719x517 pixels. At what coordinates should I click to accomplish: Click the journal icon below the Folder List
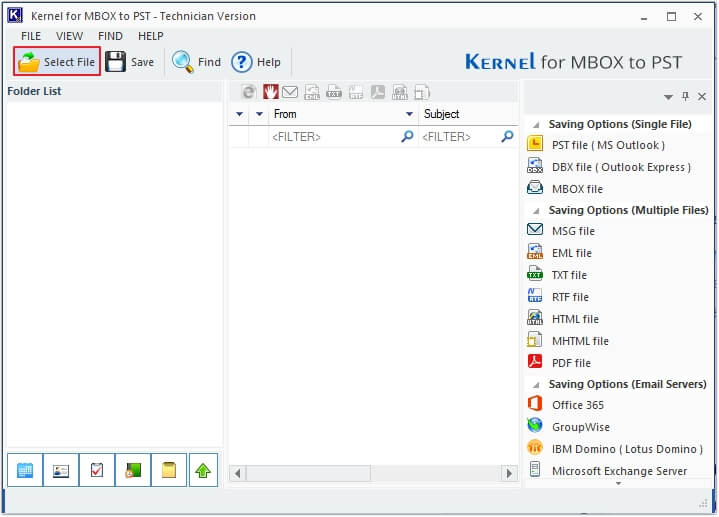click(x=133, y=470)
